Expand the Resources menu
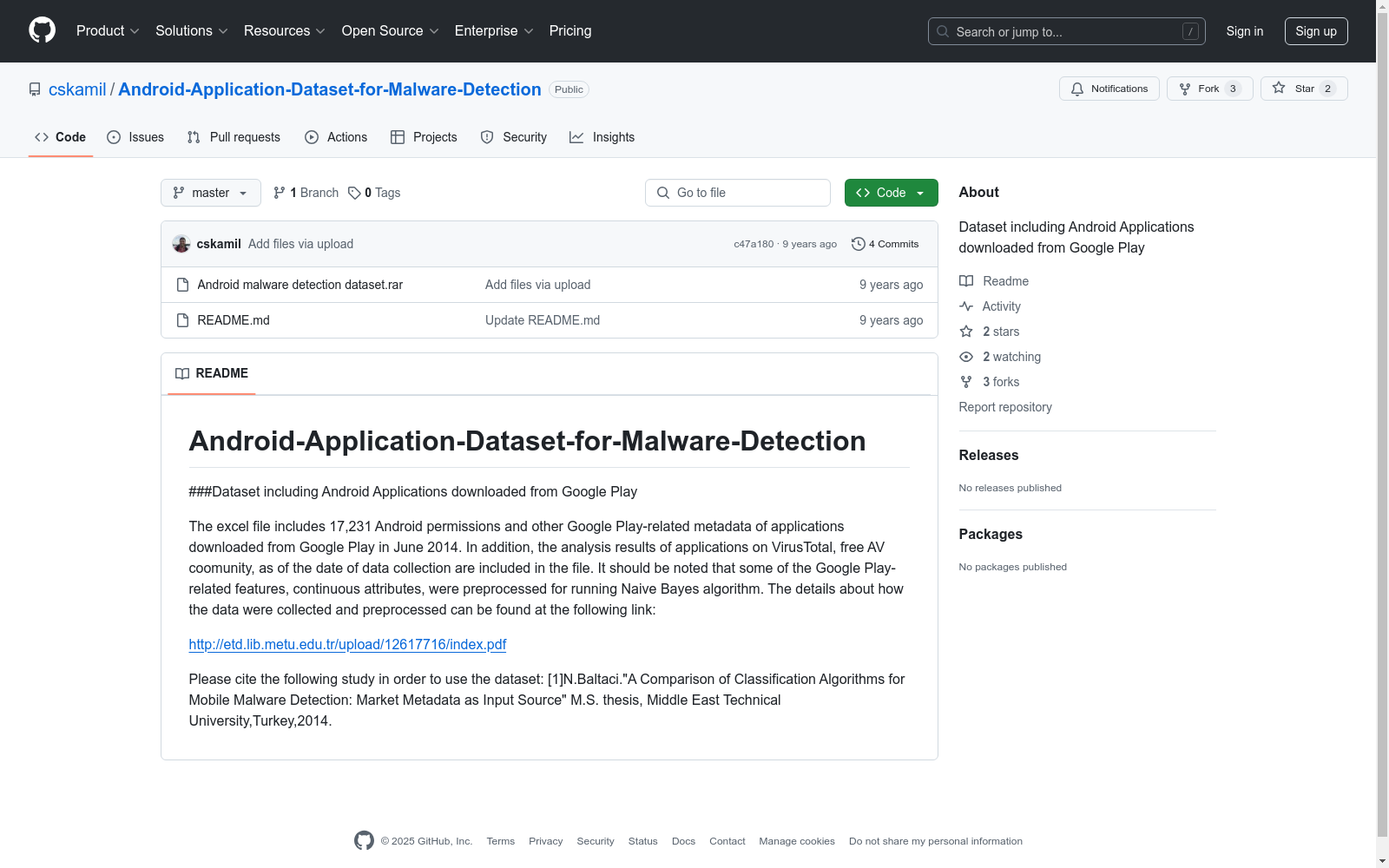 tap(285, 31)
